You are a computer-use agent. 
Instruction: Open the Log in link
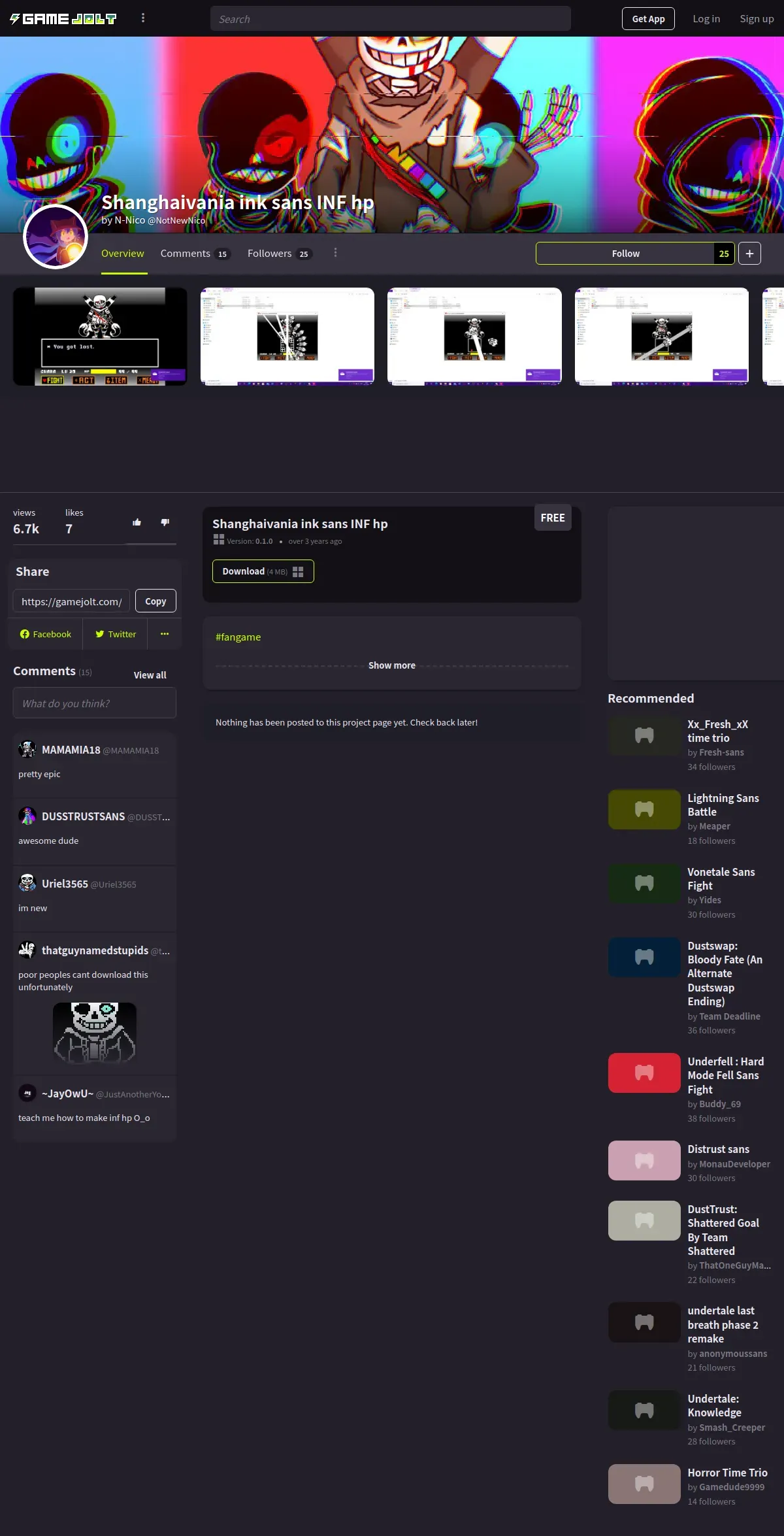click(706, 19)
